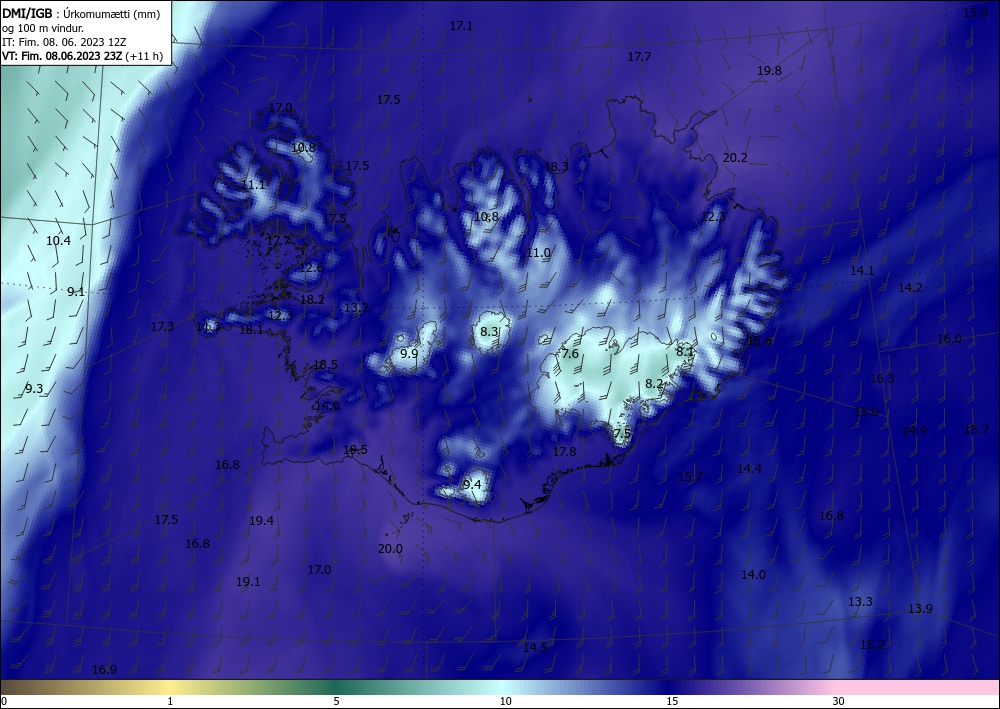
Task: Click the map value 8.1
Action: tap(684, 351)
